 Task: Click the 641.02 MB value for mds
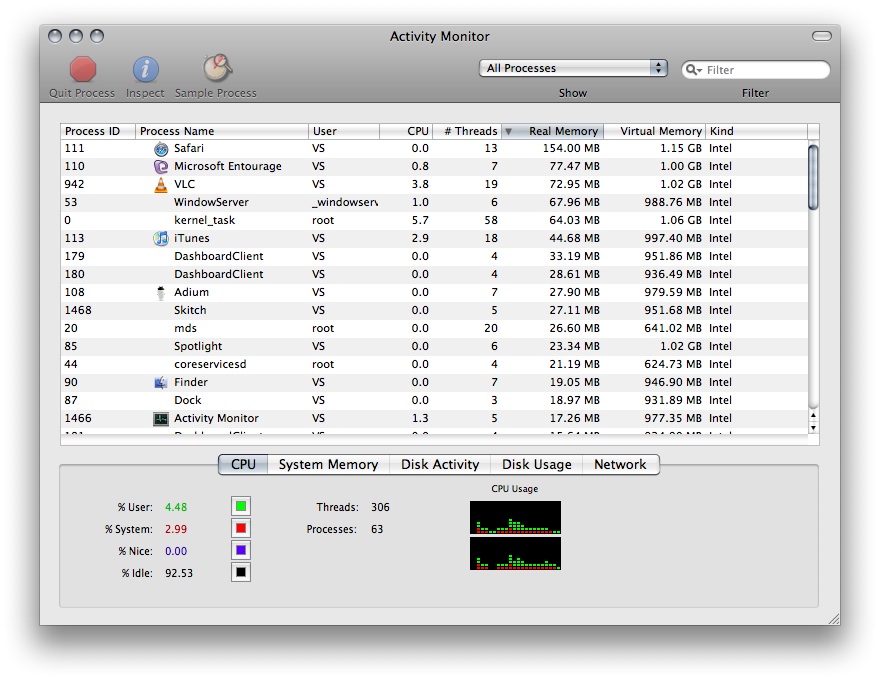[673, 328]
